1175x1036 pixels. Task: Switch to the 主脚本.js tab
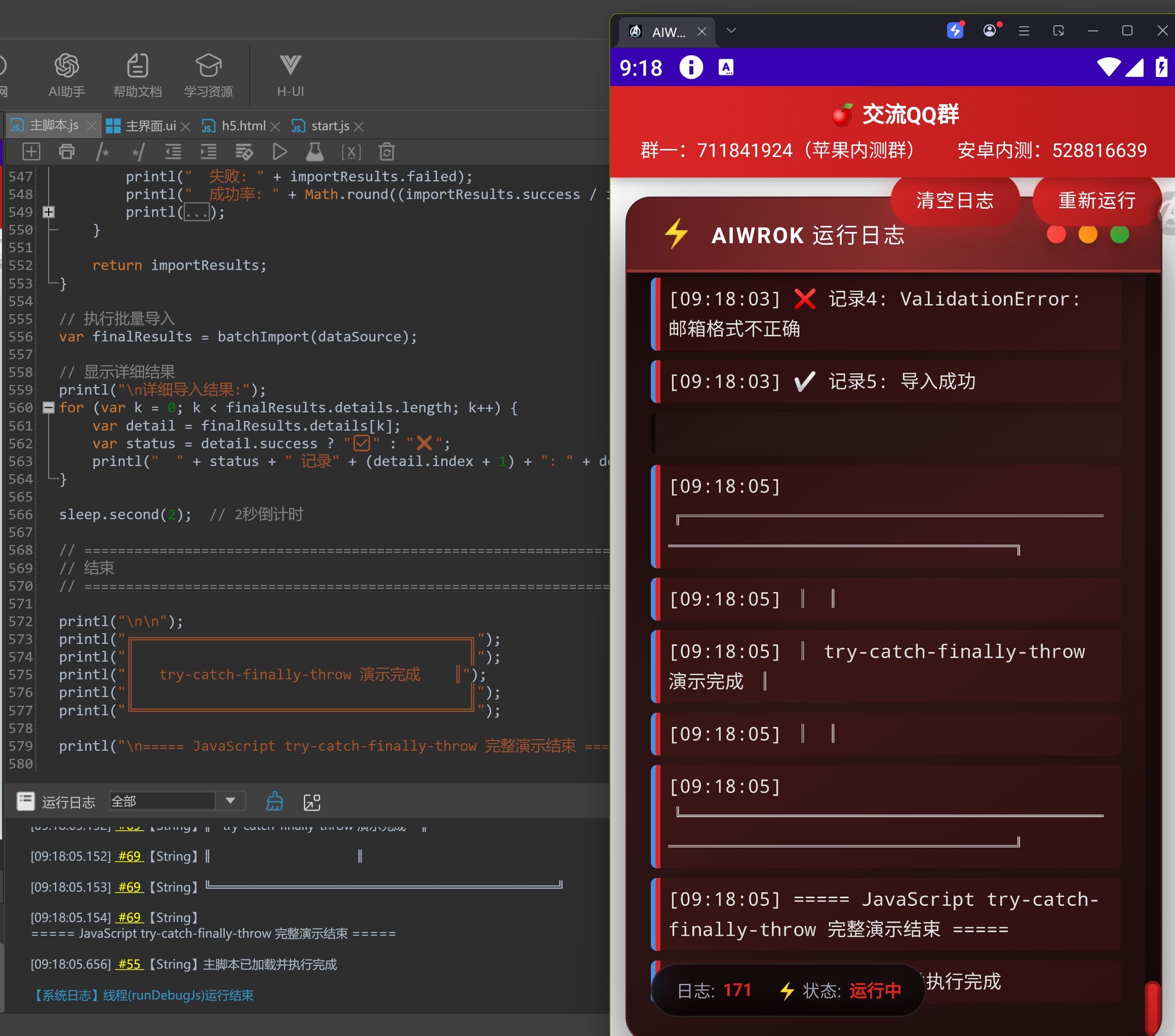point(54,125)
